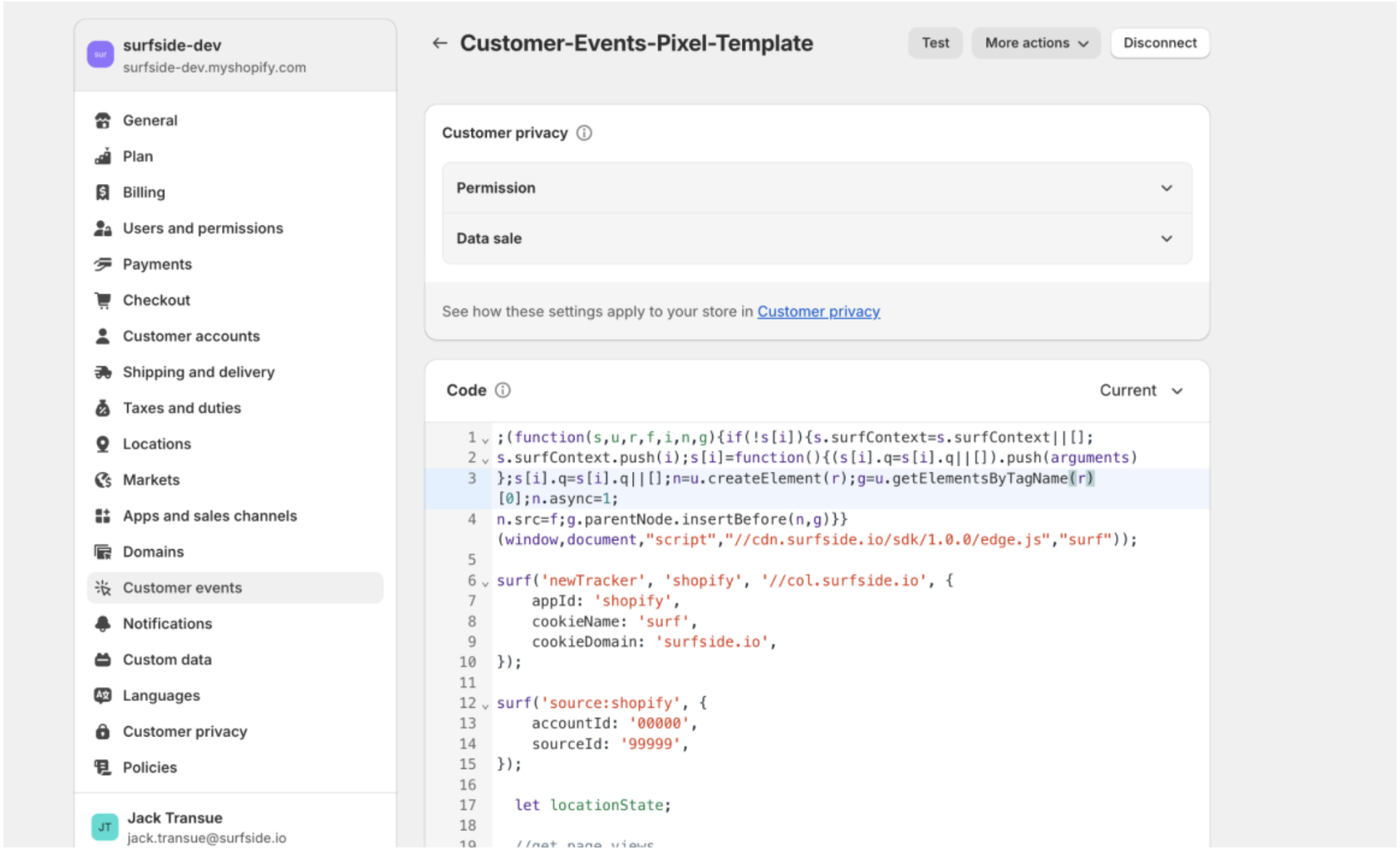1400x849 pixels.
Task: Click the Markets globe icon
Action: (x=103, y=480)
